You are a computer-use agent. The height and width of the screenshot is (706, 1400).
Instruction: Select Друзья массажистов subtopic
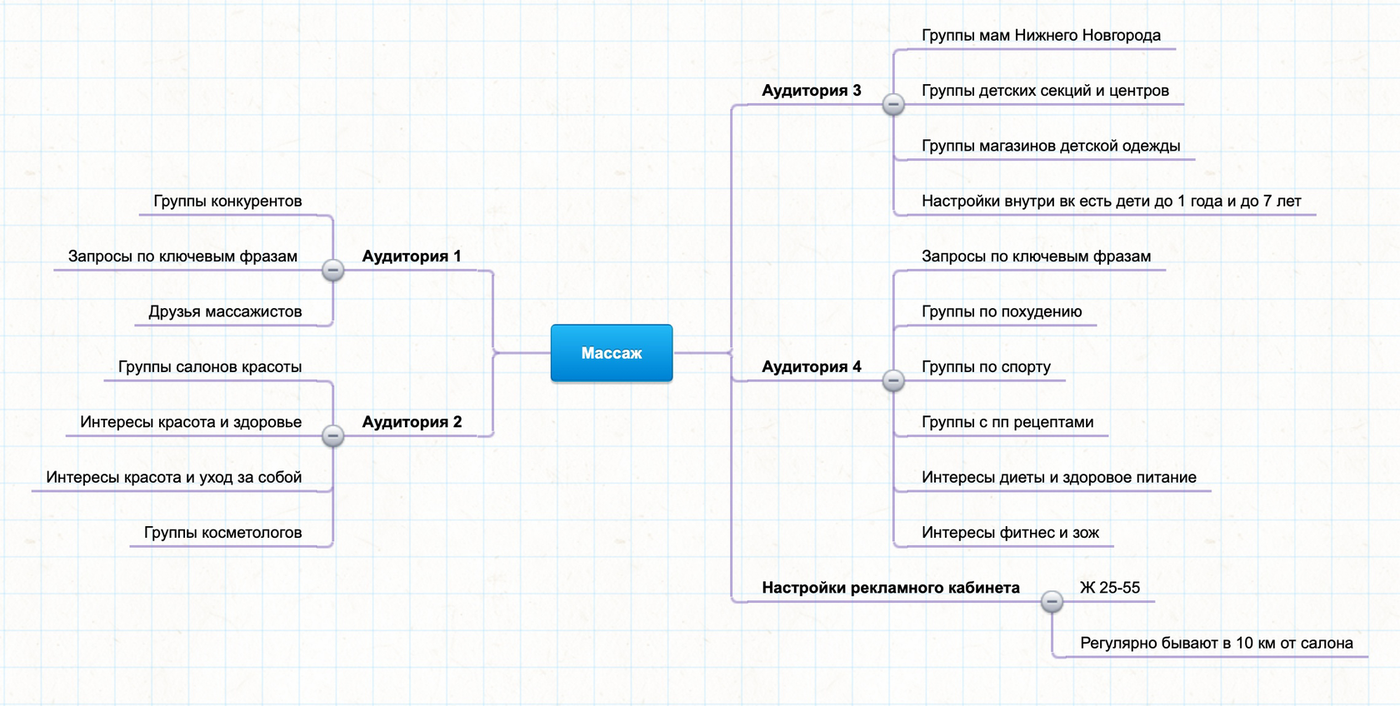(225, 312)
